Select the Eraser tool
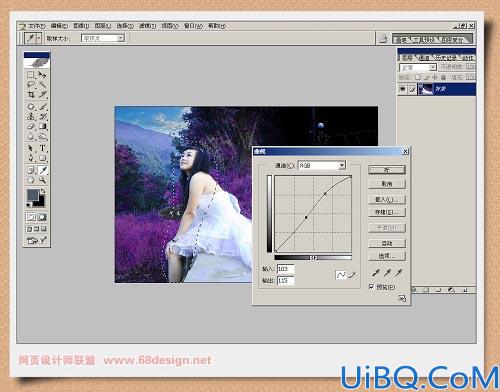The image size is (500, 392). pos(31,126)
